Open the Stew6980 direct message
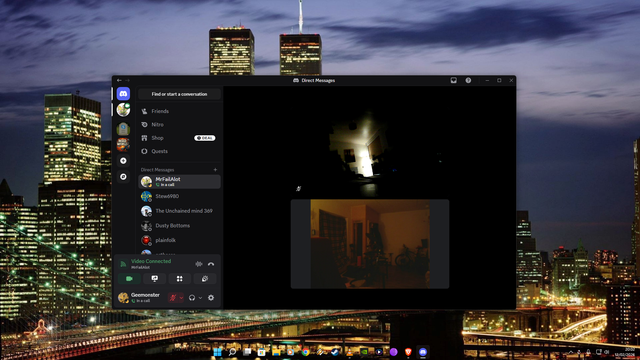Image resolution: width=640 pixels, height=360 pixels. point(180,196)
